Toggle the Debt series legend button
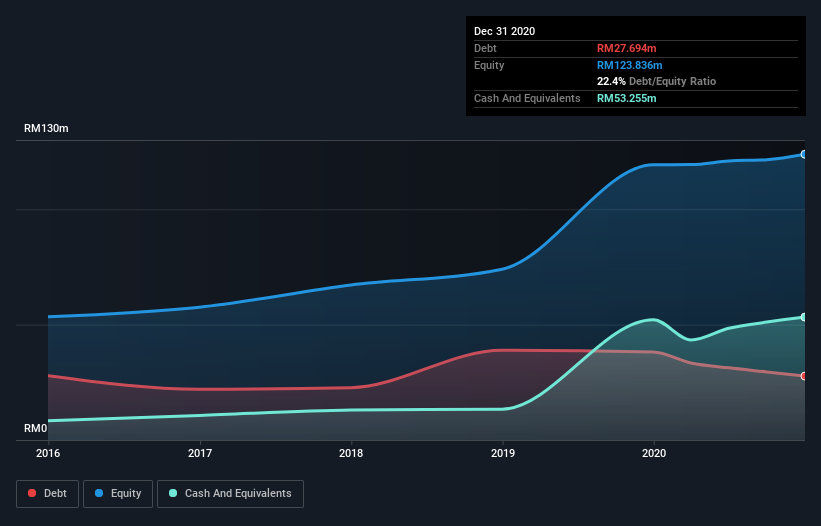Viewport: 821px width, 526px height. click(x=48, y=494)
